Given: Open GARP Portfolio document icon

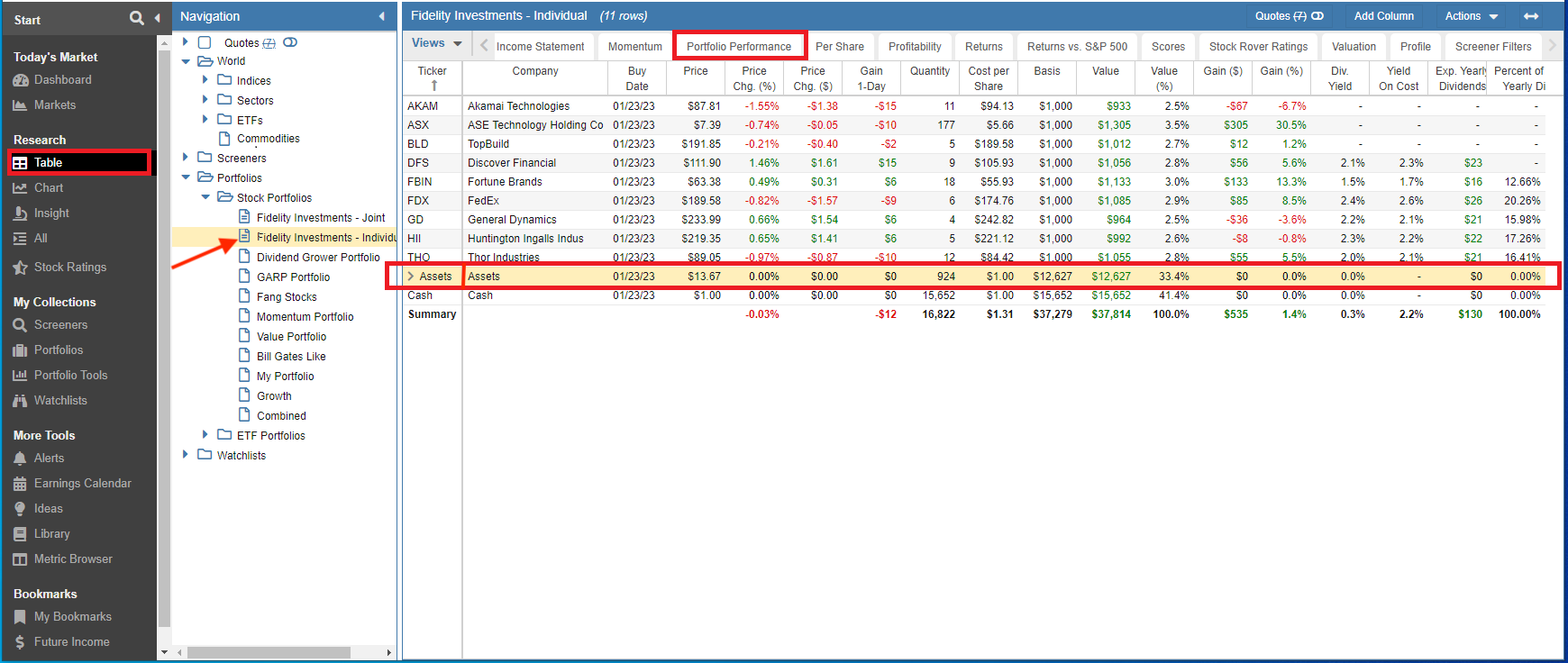Looking at the screenshot, I should [x=244, y=277].
